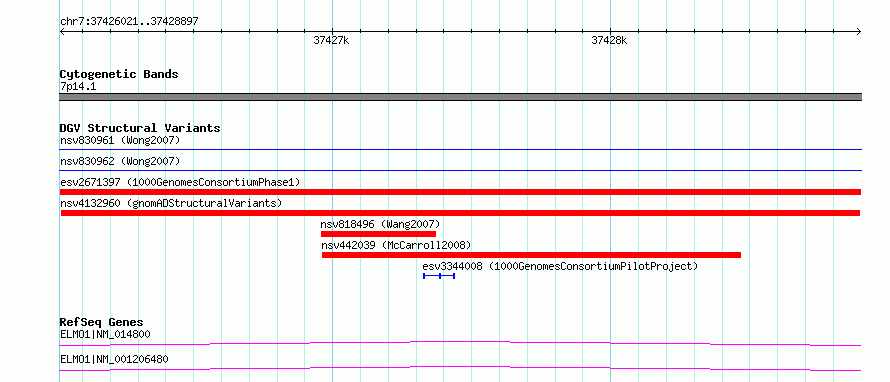Open the DGV Structural Variants track heading
This screenshot has height=382, width=890.
coord(140,128)
